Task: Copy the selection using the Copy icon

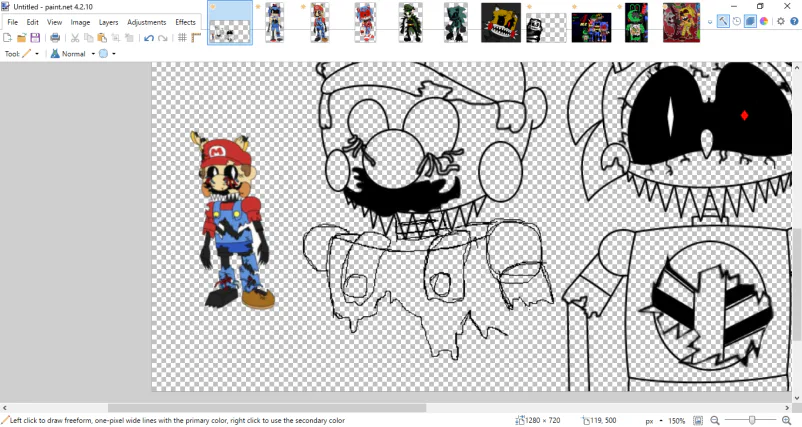Action: click(x=88, y=38)
